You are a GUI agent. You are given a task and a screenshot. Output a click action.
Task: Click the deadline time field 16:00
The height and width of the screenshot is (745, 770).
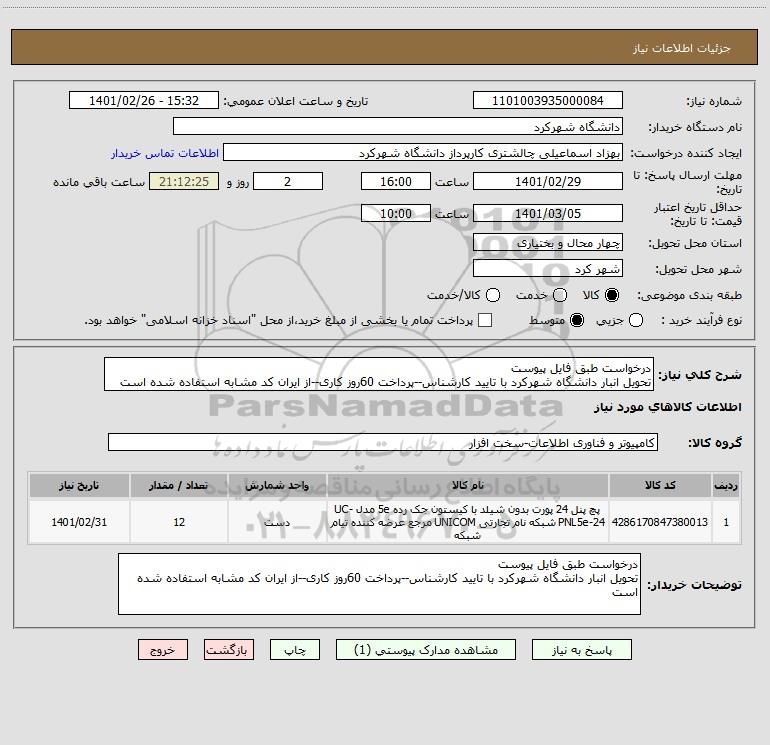pyautogui.click(x=396, y=181)
